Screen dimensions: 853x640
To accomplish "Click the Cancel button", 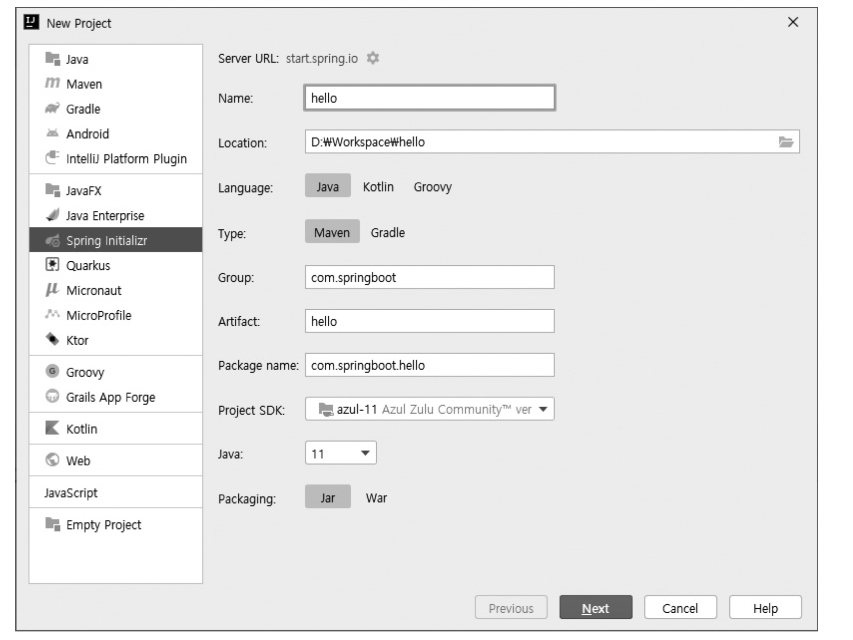I will (x=680, y=607).
